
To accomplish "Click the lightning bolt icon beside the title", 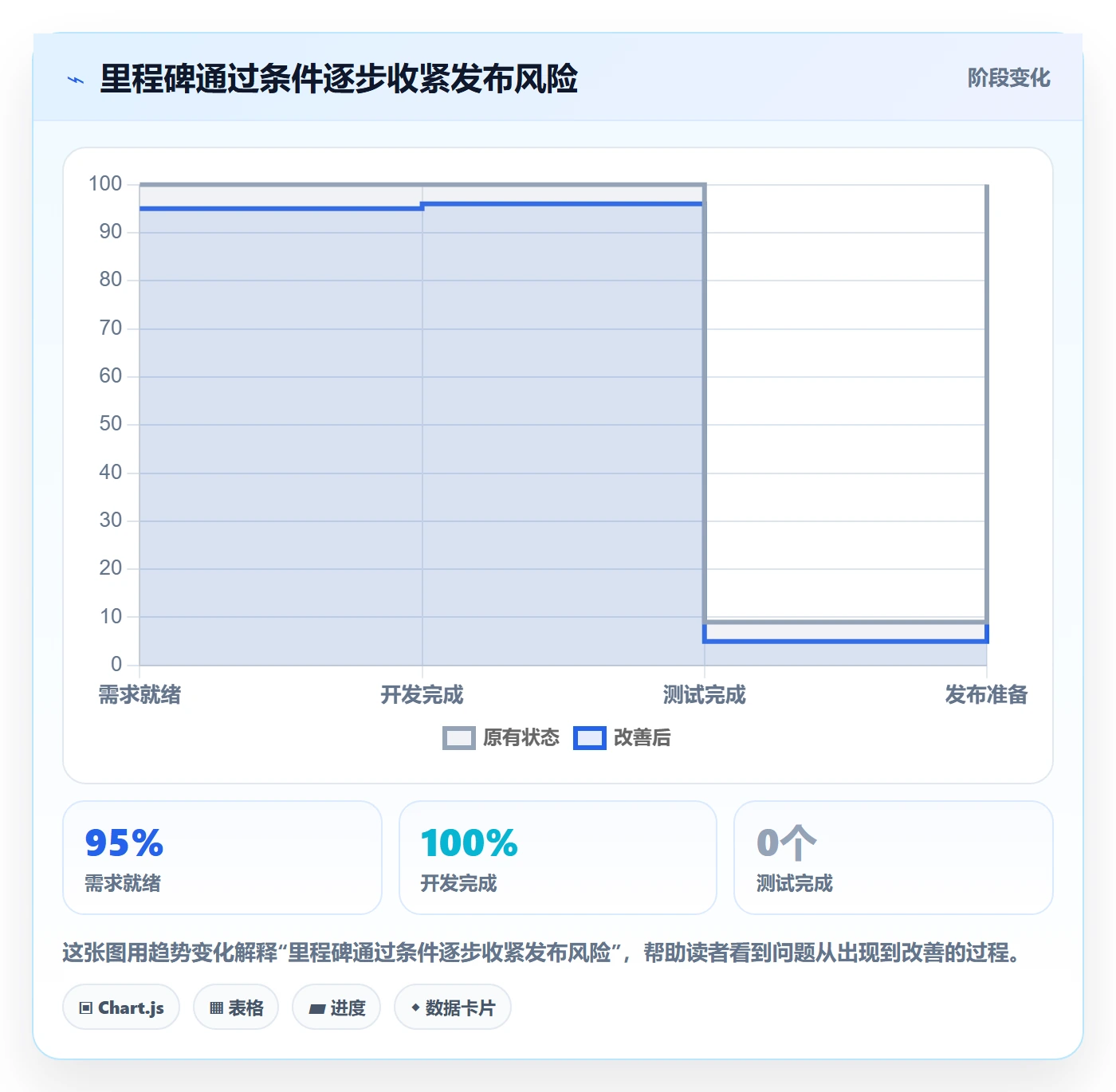I will 76,80.
